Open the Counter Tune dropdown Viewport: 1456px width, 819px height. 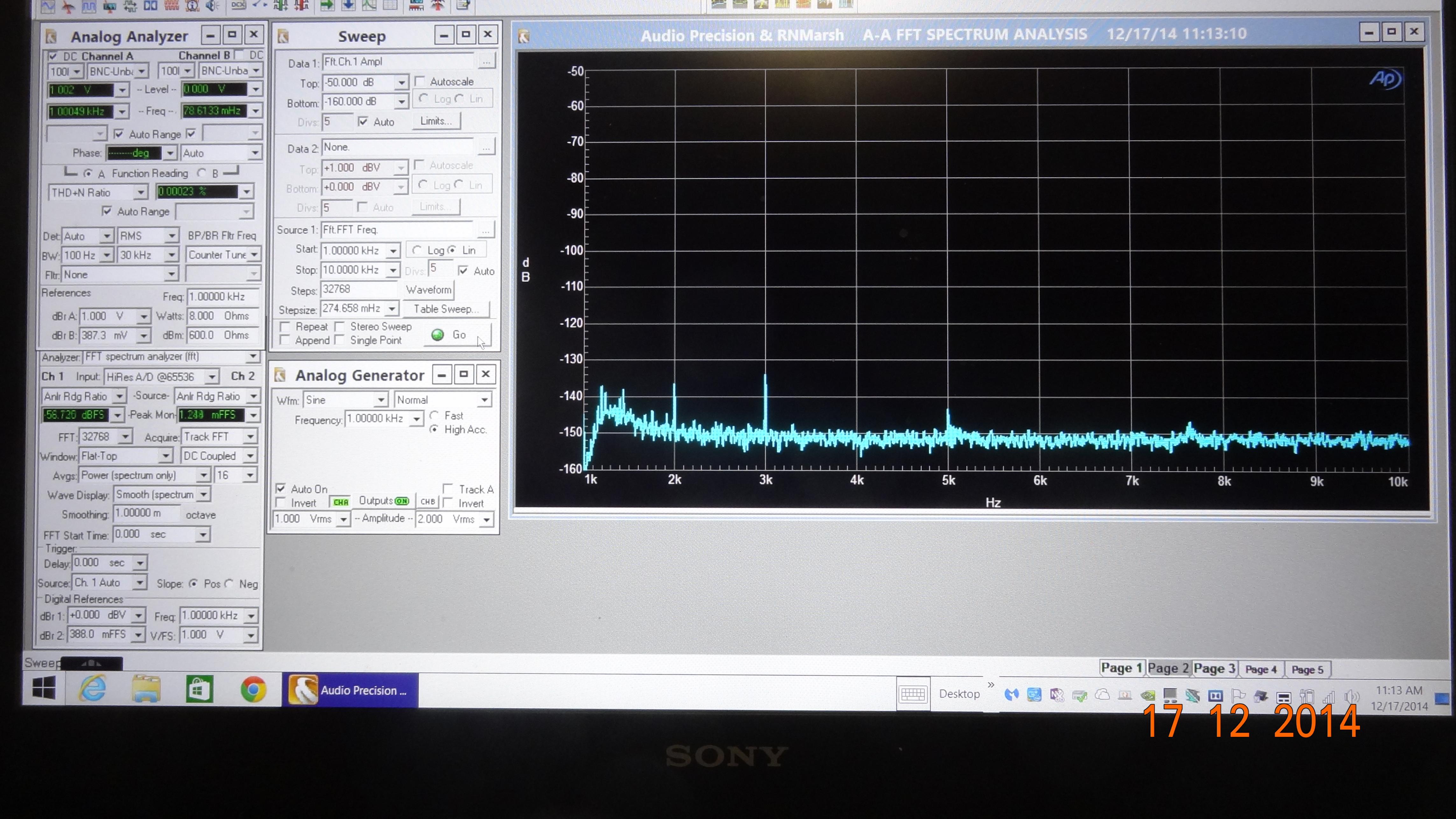(x=254, y=255)
